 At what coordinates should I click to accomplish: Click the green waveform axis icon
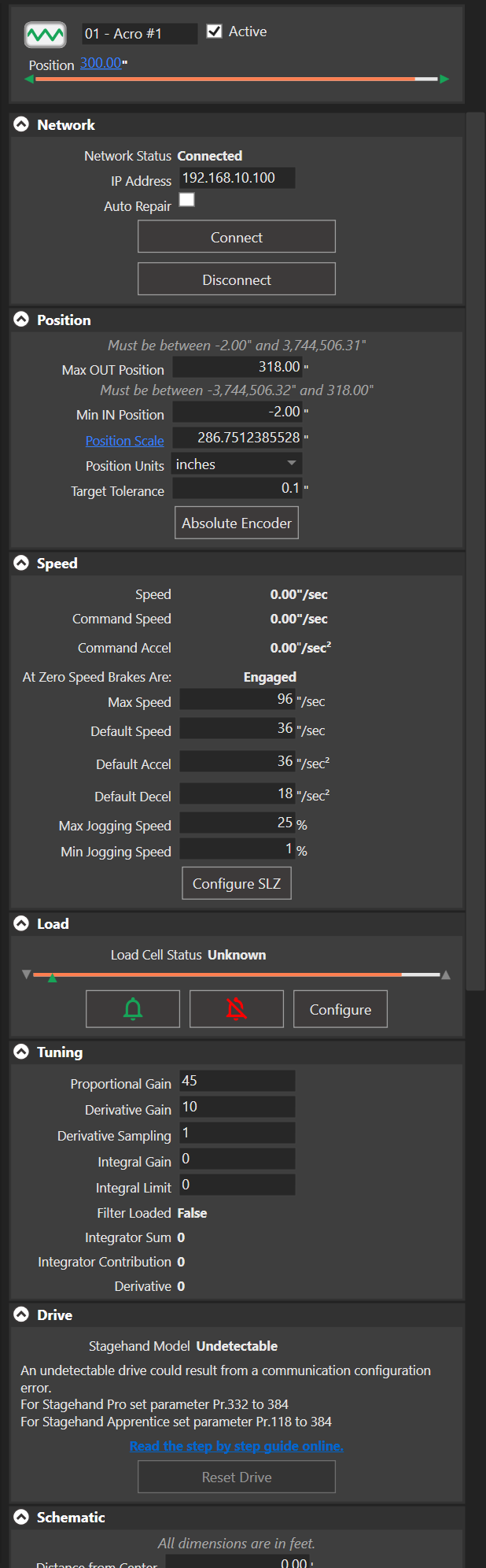(x=45, y=35)
